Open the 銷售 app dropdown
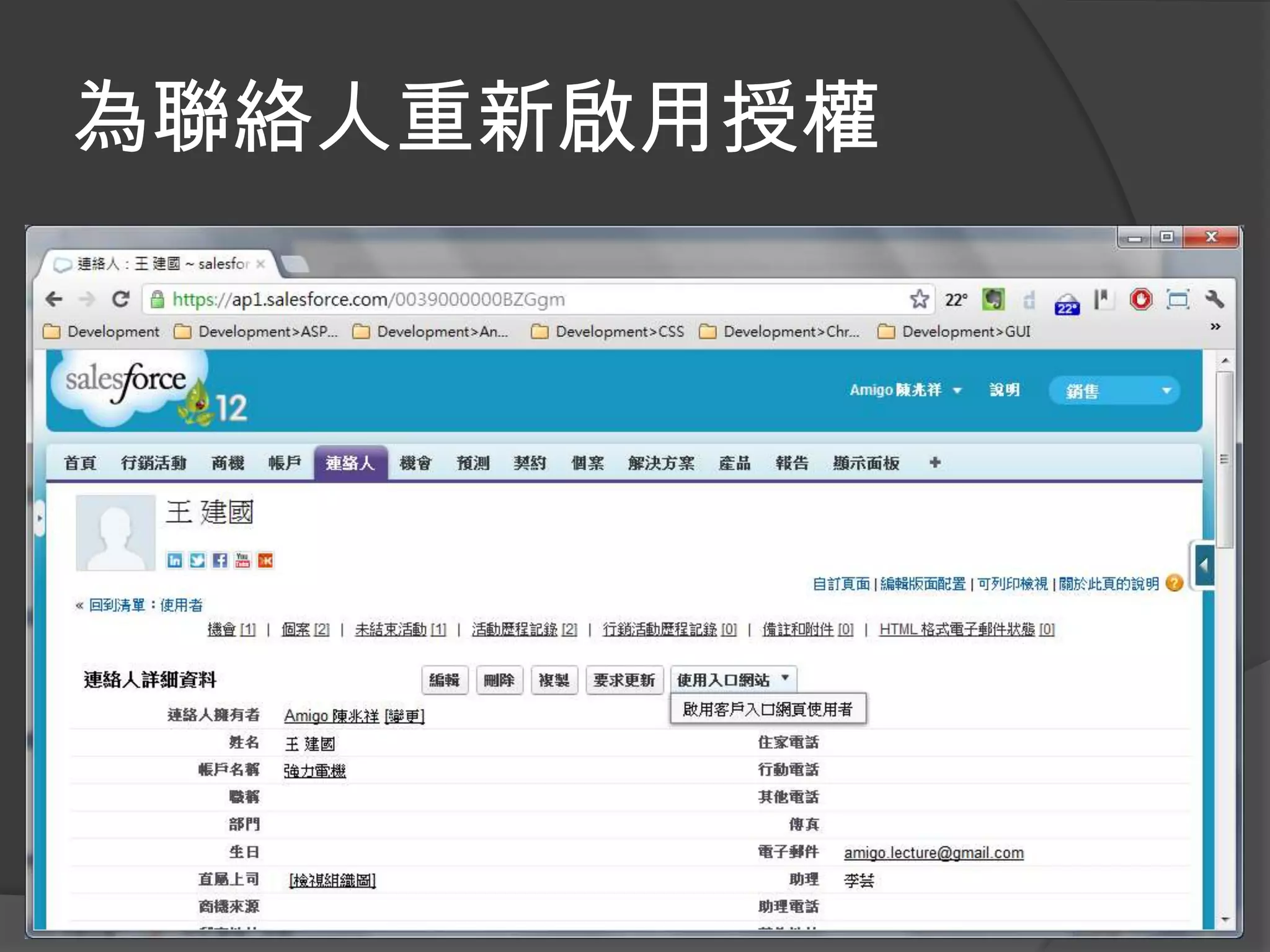Screen dimensions: 1270x952 click(x=1114, y=391)
